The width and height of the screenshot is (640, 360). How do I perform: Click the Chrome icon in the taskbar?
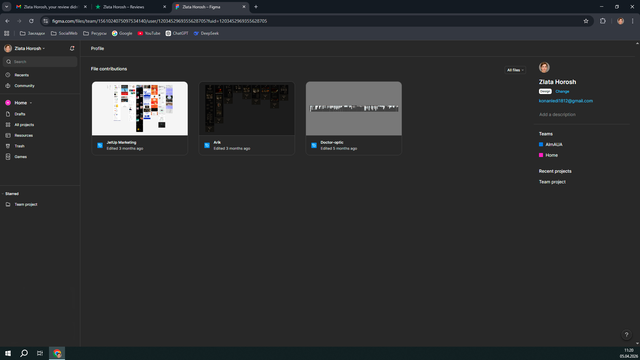57,353
